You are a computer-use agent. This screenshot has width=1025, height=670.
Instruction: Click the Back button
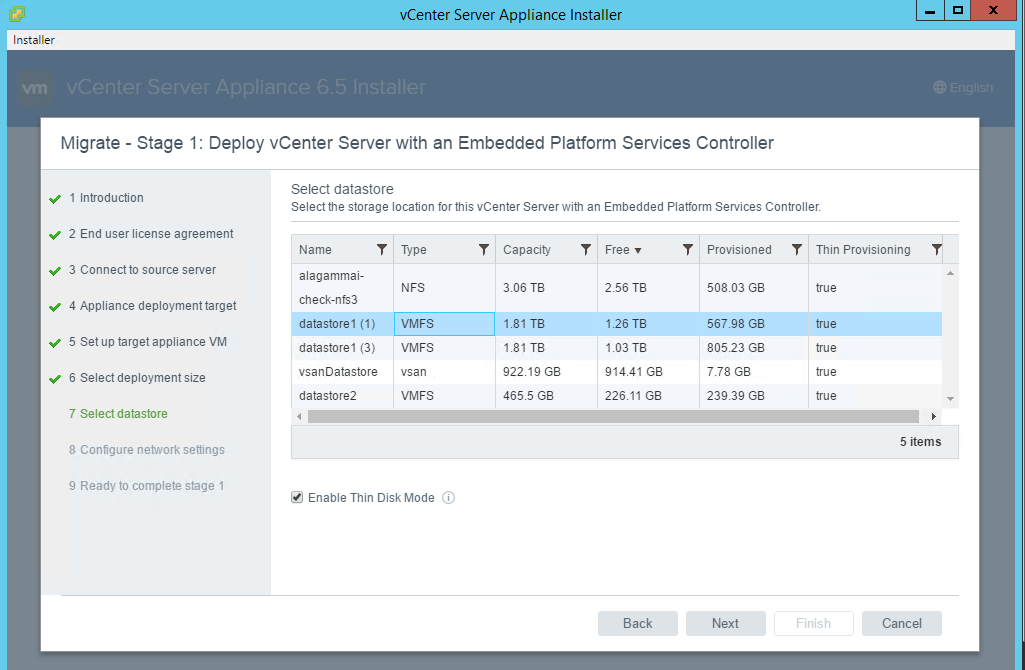[637, 624]
